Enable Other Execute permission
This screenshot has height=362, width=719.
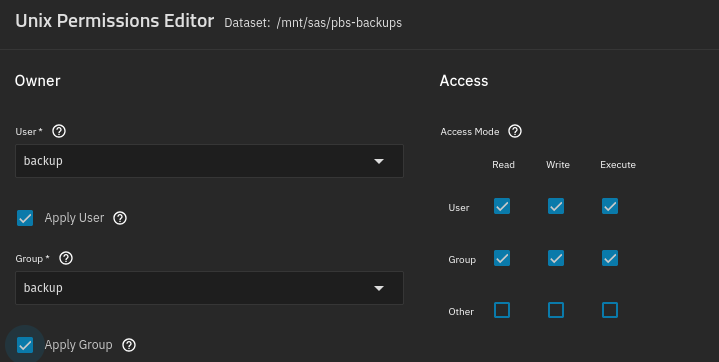(610, 310)
